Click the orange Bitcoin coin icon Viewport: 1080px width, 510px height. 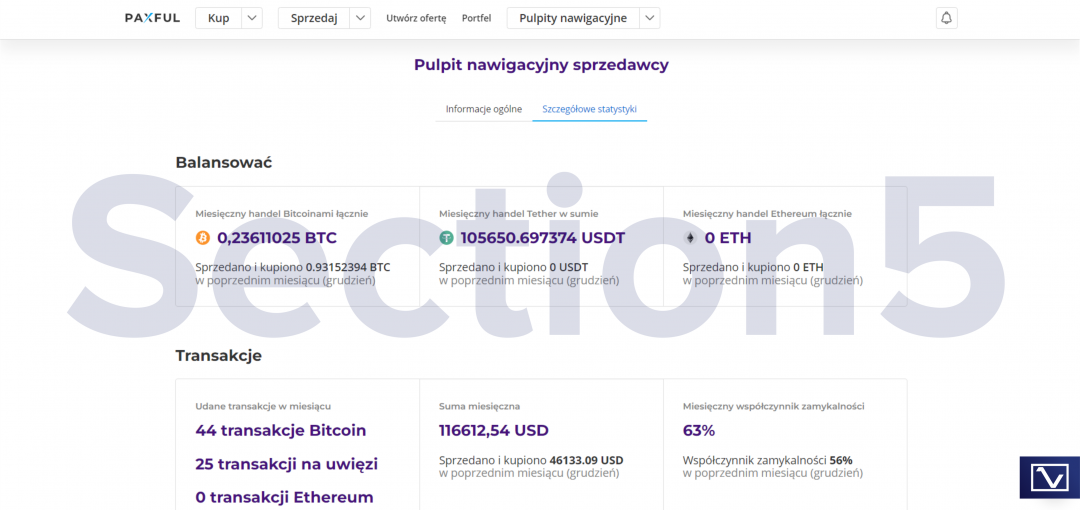(x=203, y=238)
